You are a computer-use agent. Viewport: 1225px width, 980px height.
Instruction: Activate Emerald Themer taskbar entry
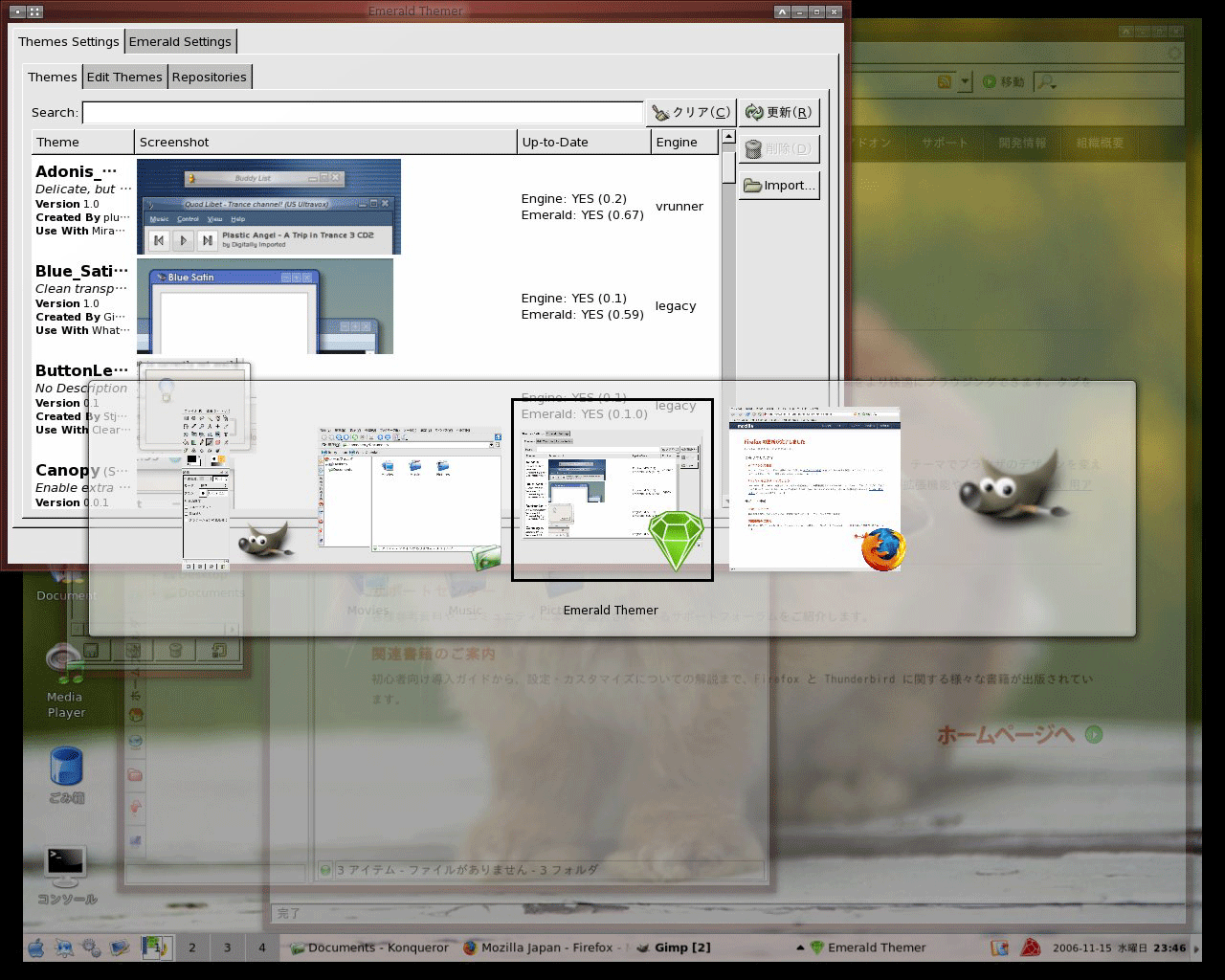[x=868, y=947]
